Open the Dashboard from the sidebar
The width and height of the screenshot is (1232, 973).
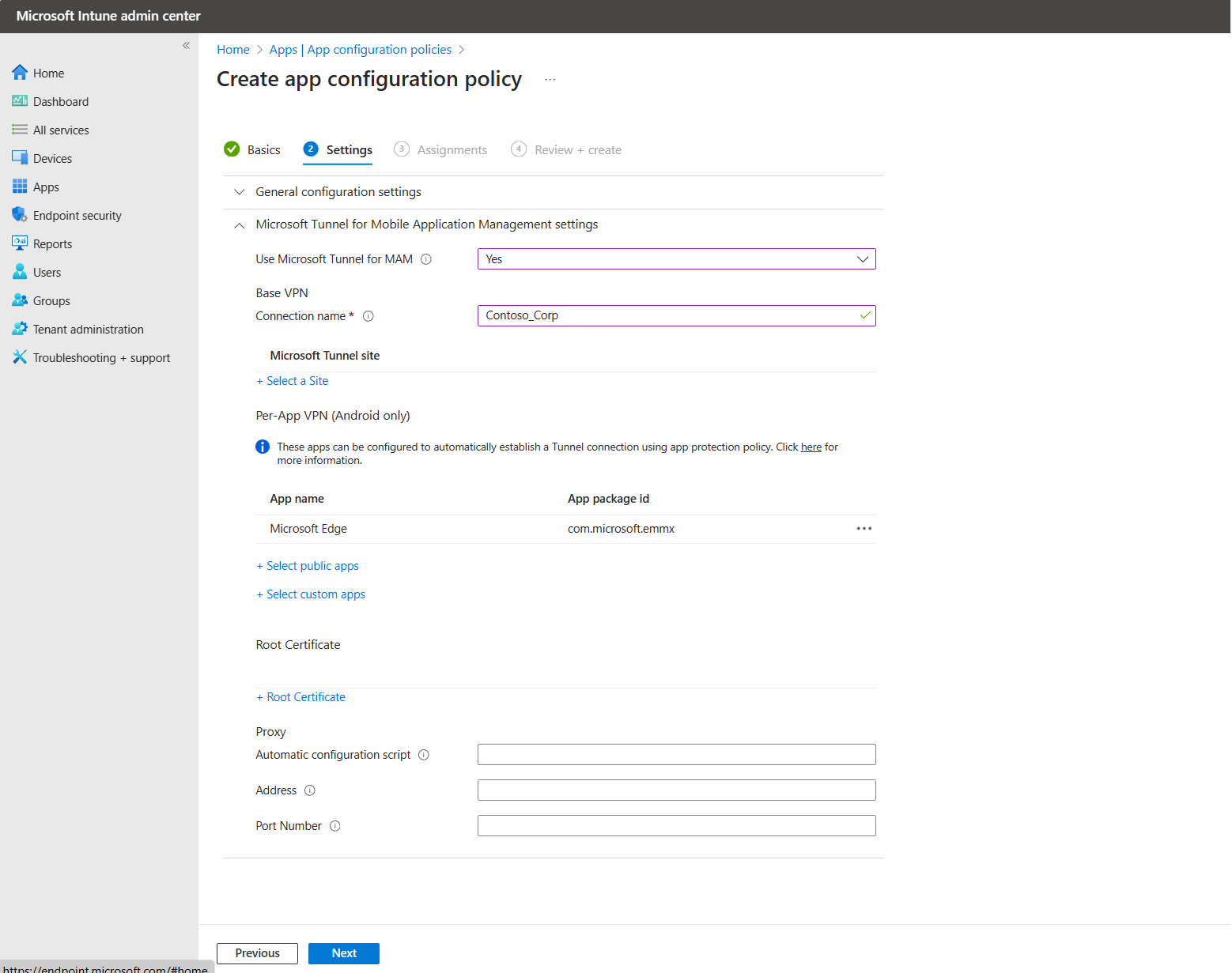tap(60, 101)
